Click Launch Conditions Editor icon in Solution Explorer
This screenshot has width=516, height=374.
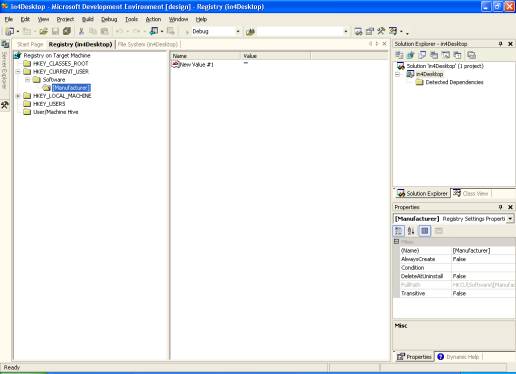458,55
